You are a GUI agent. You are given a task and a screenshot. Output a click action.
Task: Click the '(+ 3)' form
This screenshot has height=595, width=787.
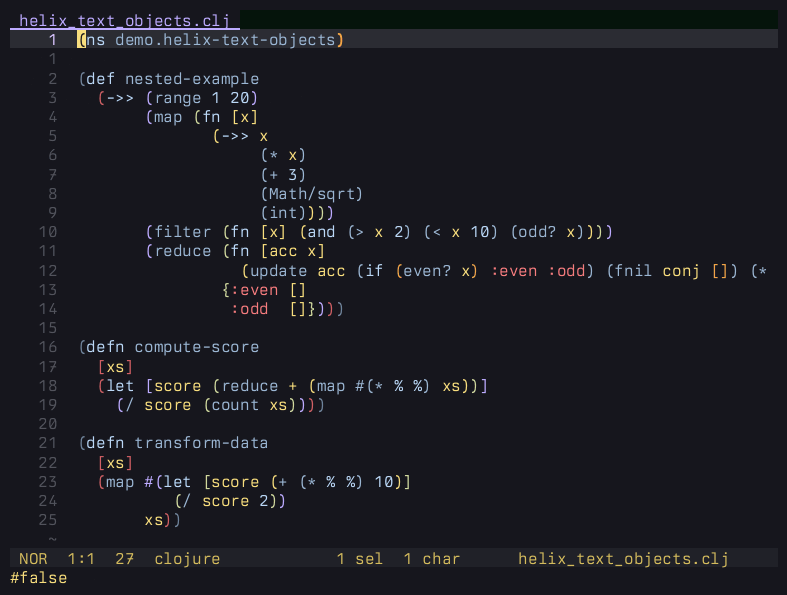coord(283,175)
